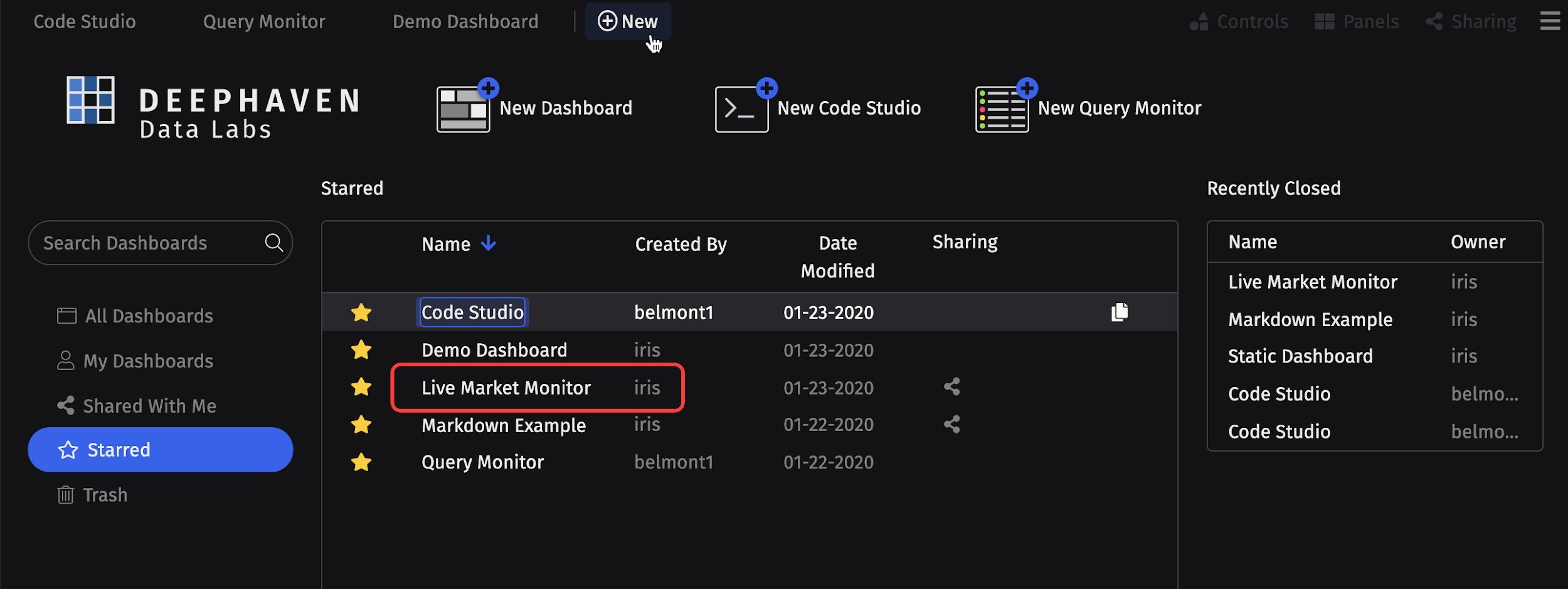Viewport: 1568px width, 589px height.
Task: Open Live Market Monitor in Starred list
Action: pos(506,388)
